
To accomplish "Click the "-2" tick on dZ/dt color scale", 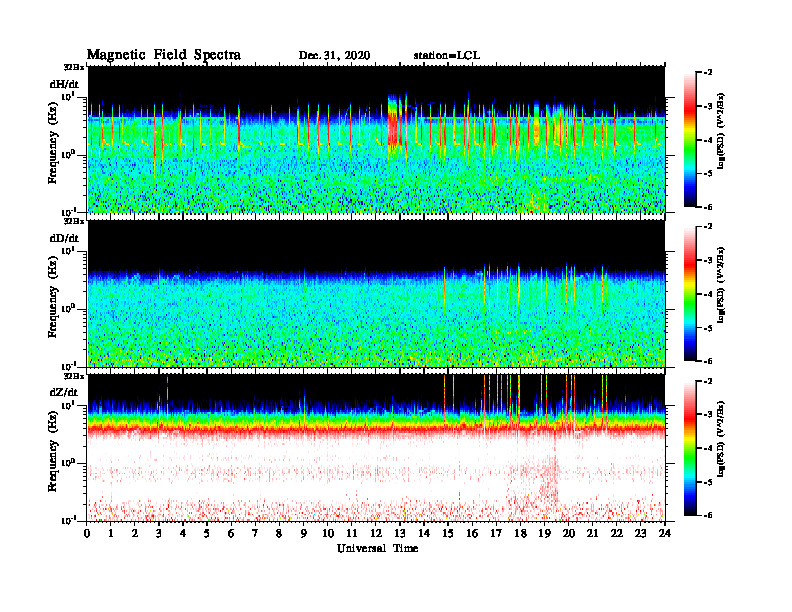I will point(708,381).
